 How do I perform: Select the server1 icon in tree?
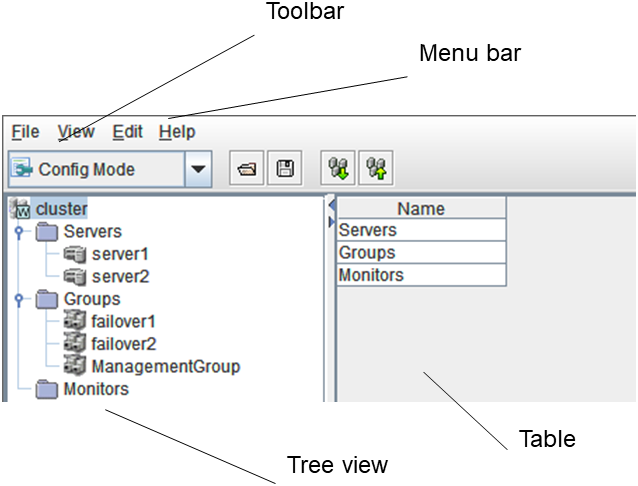tap(74, 254)
